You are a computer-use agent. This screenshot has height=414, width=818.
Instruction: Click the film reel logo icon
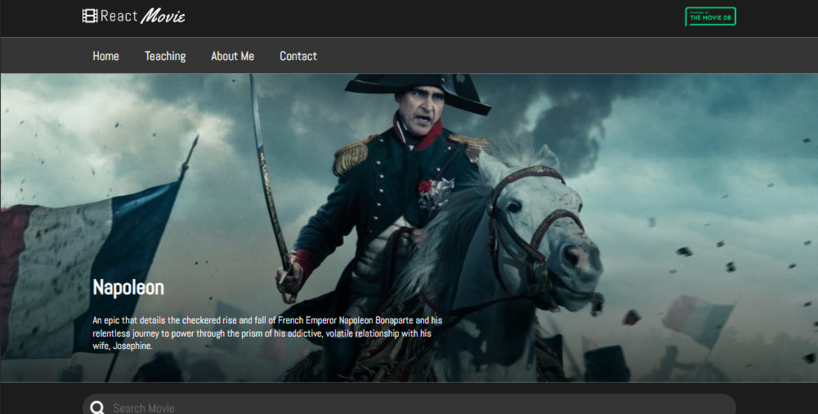[90, 16]
